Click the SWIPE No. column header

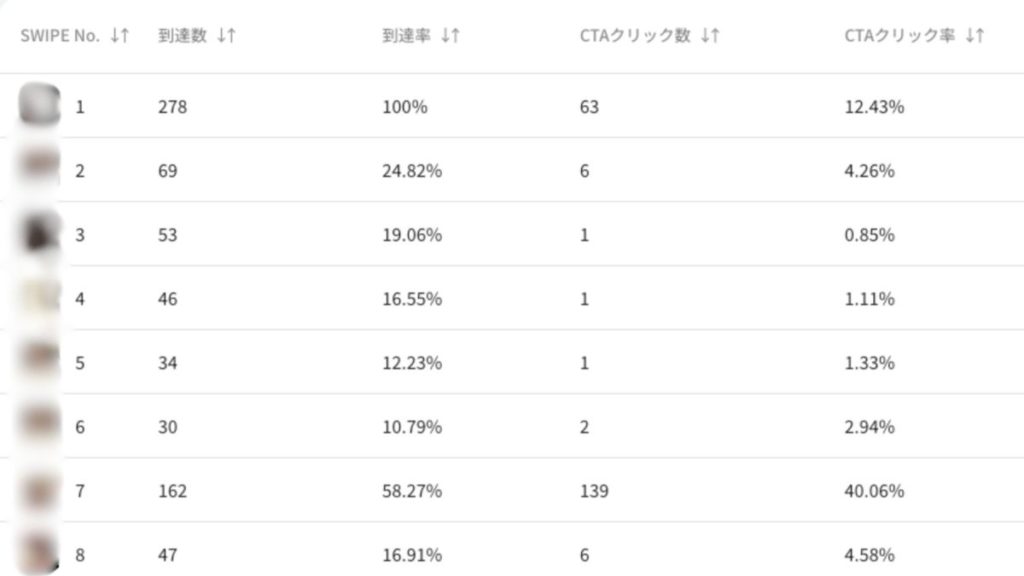(x=60, y=36)
